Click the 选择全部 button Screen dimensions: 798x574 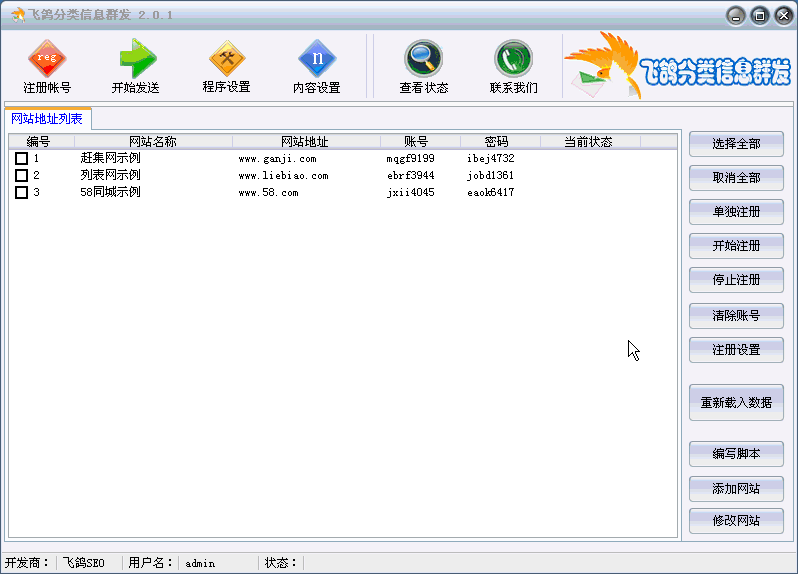736,144
